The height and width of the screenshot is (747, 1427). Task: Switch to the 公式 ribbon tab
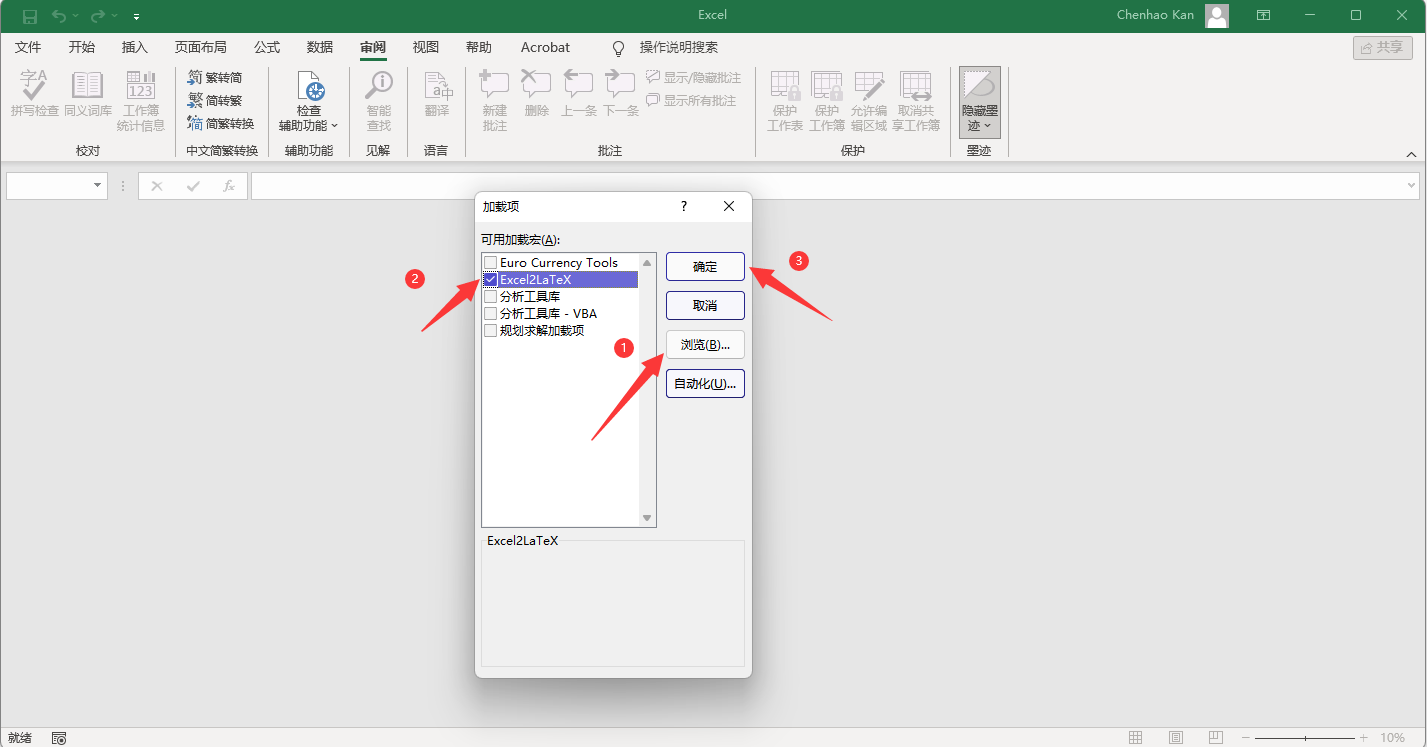click(x=267, y=47)
